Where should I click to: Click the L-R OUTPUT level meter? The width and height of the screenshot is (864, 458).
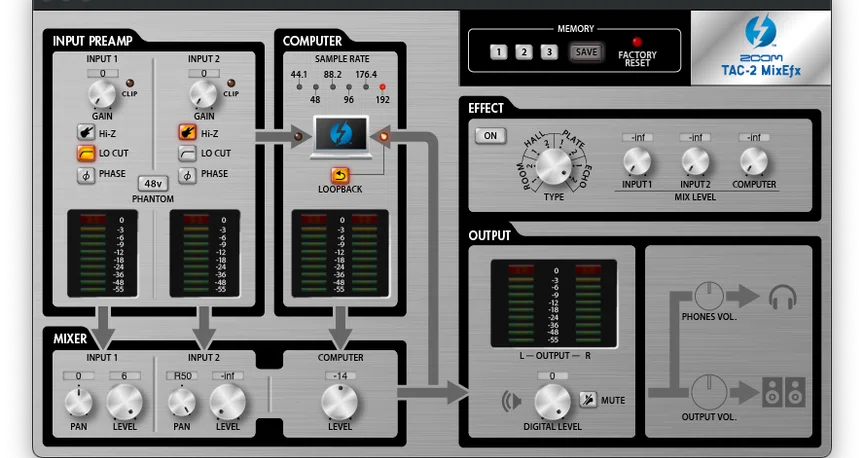click(554, 304)
